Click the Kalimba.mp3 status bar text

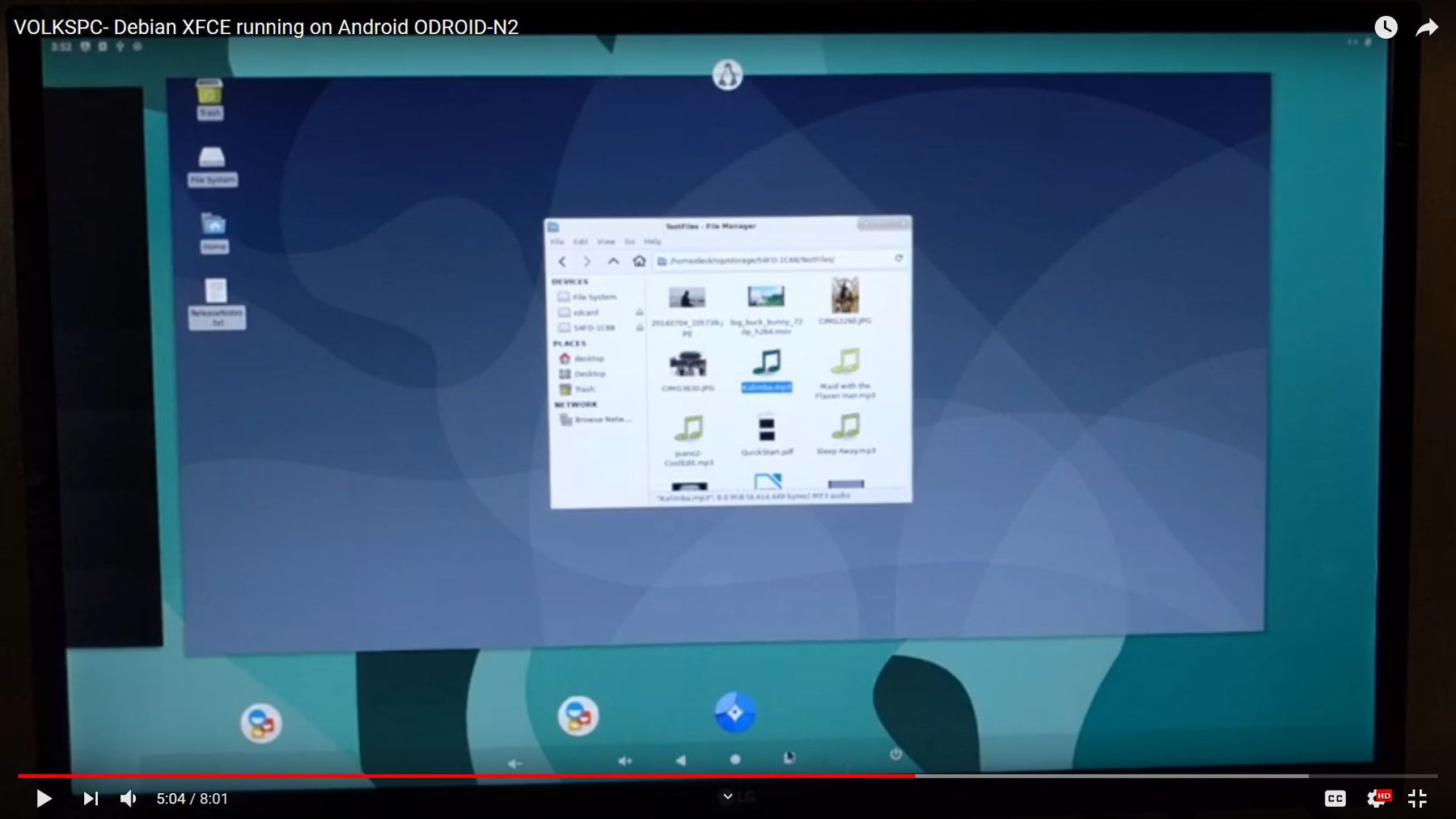pos(752,496)
